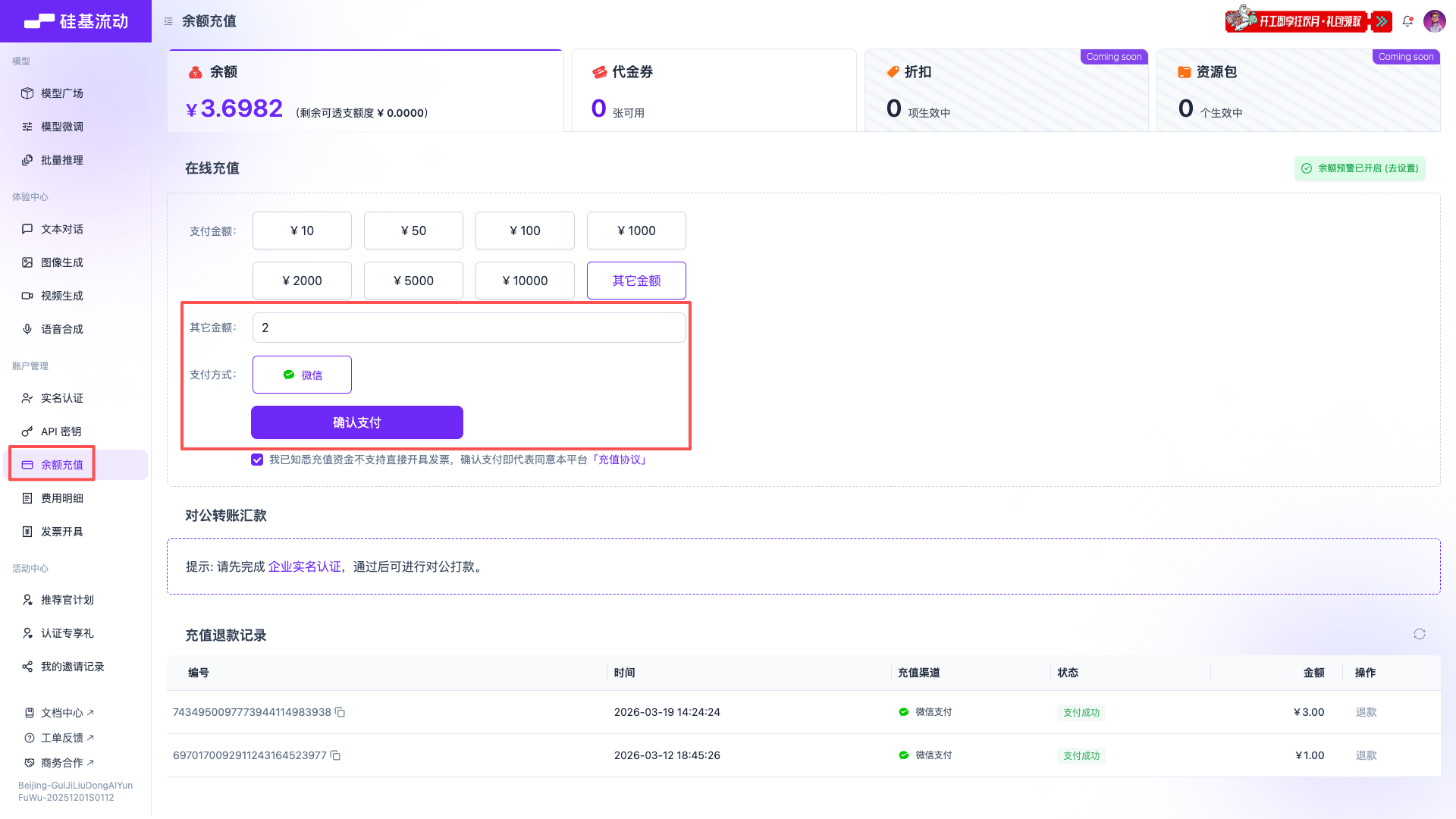Copy order number ending in 983938

coord(340,712)
